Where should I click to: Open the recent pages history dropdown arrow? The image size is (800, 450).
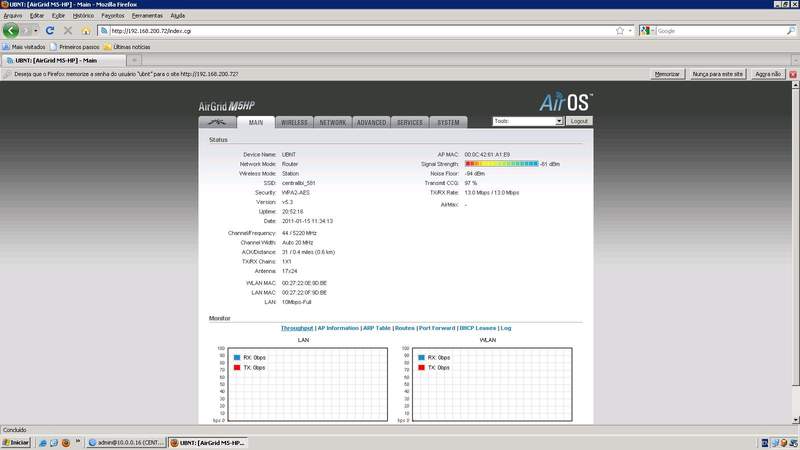coord(35,31)
